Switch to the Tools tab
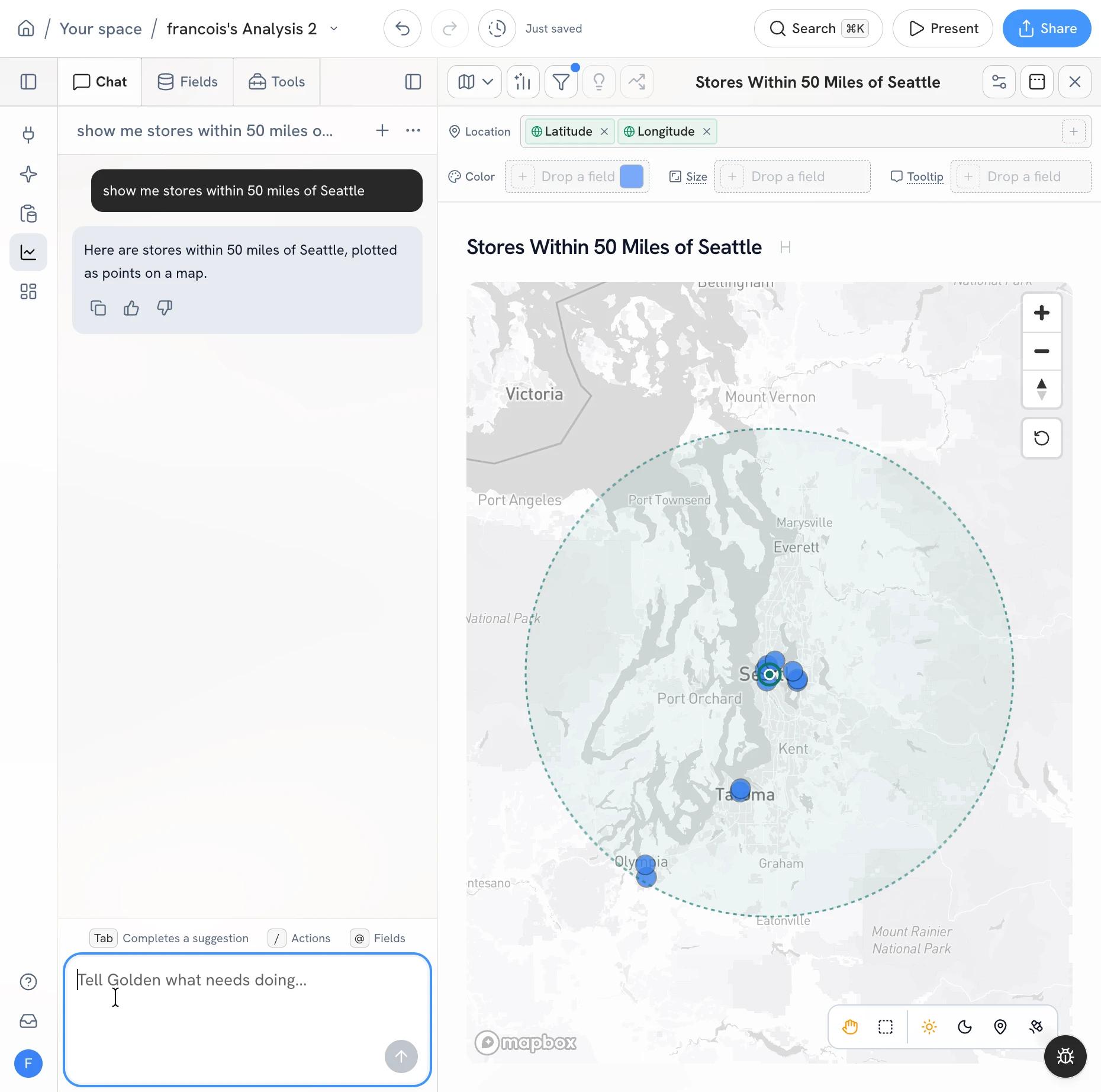Image resolution: width=1101 pixels, height=1092 pixels. click(276, 82)
